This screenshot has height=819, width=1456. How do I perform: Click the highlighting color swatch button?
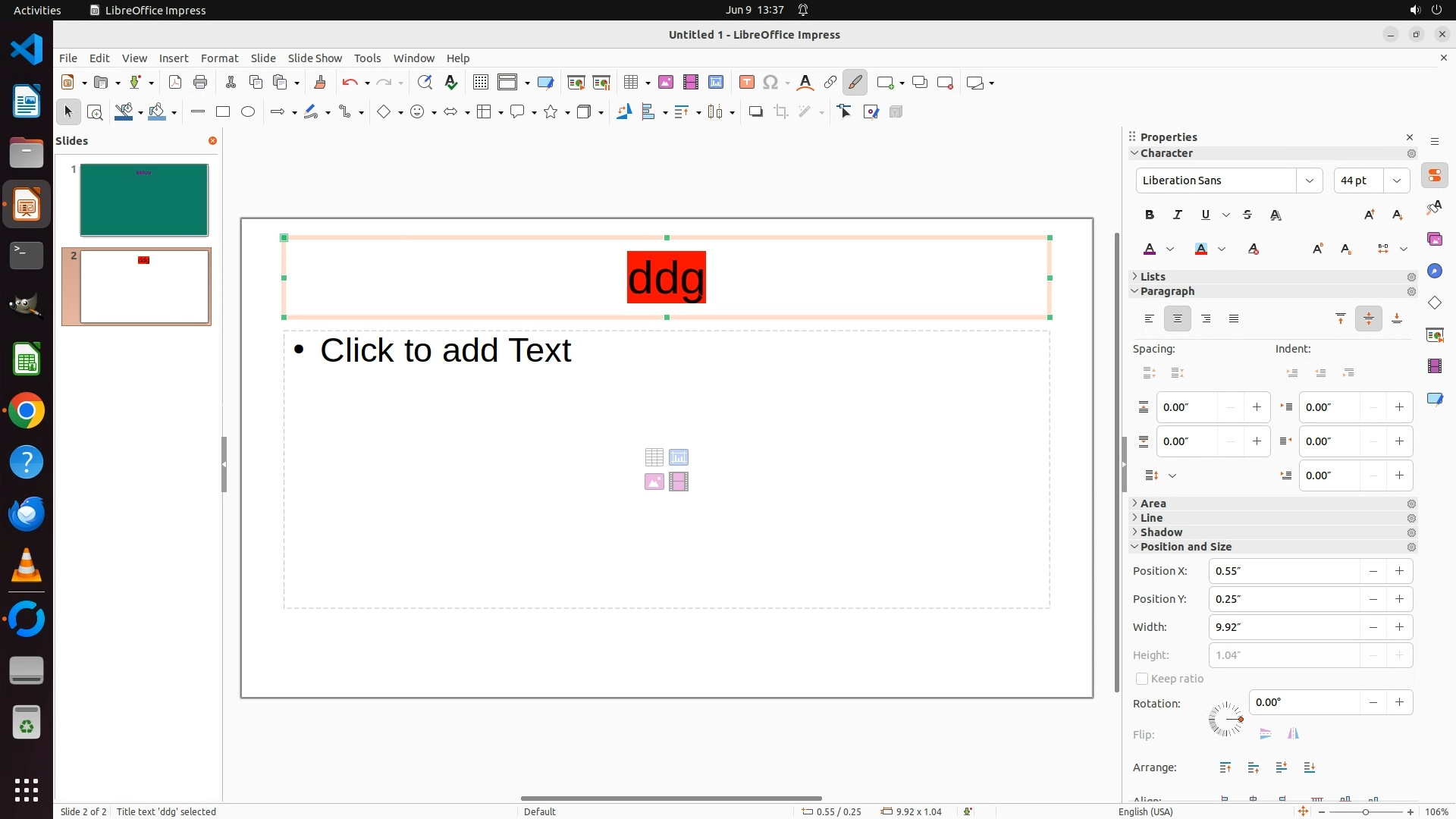coord(1201,249)
